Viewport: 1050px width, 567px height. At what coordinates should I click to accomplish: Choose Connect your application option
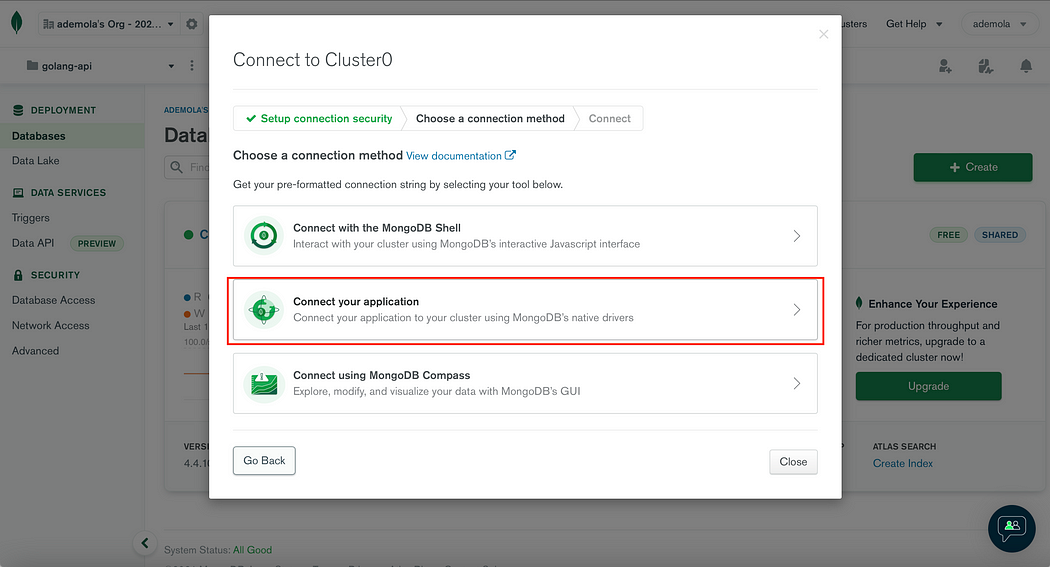[525, 309]
